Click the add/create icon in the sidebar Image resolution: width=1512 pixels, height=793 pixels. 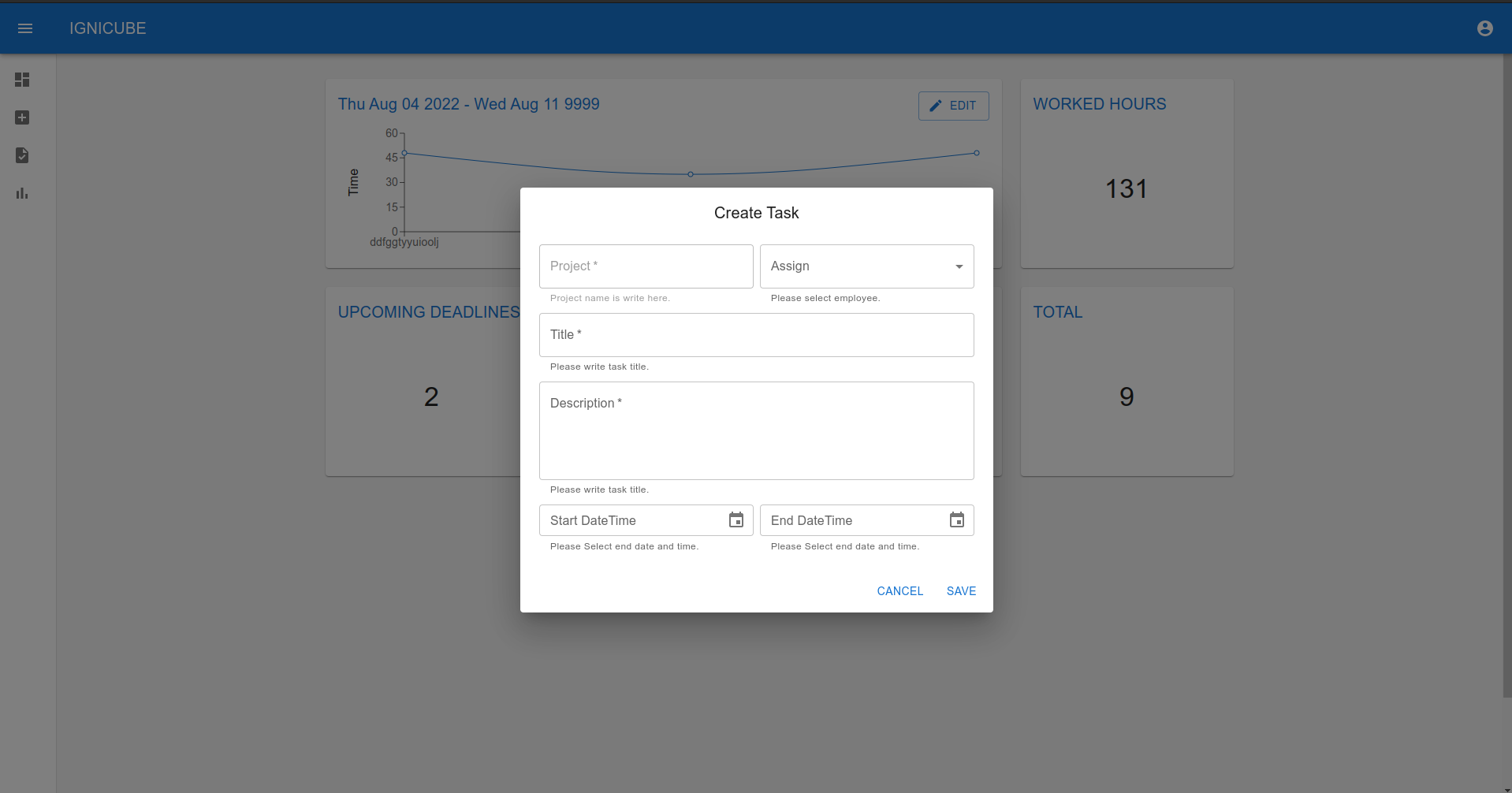(22, 117)
